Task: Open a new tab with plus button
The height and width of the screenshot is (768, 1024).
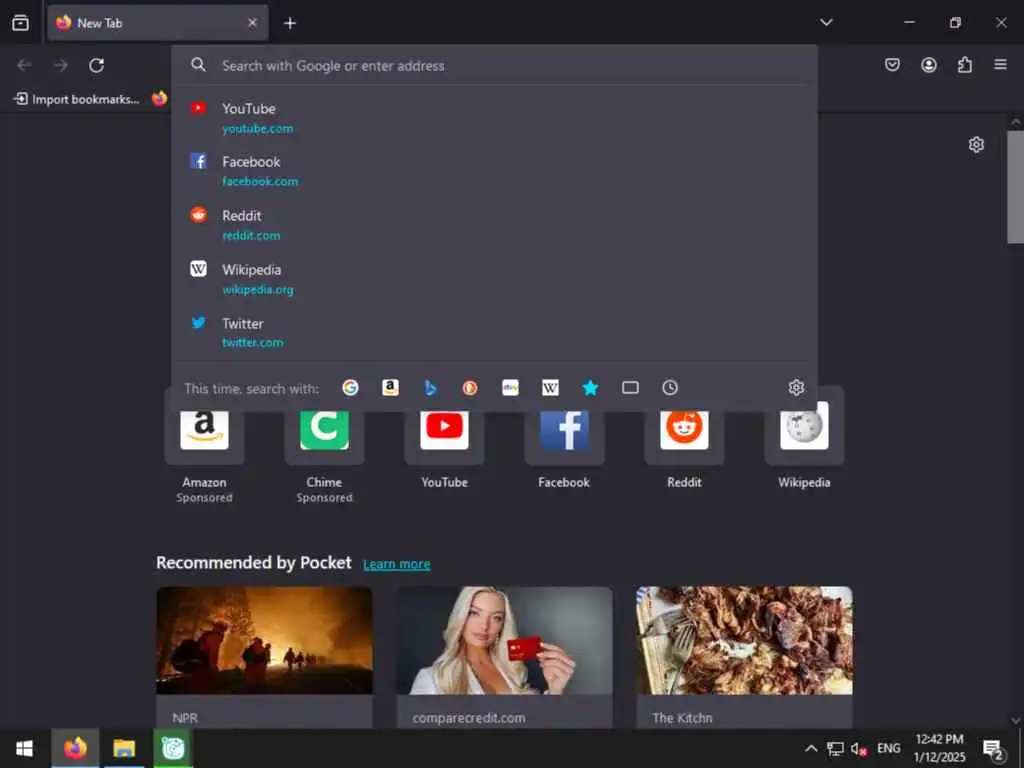Action: tap(290, 24)
